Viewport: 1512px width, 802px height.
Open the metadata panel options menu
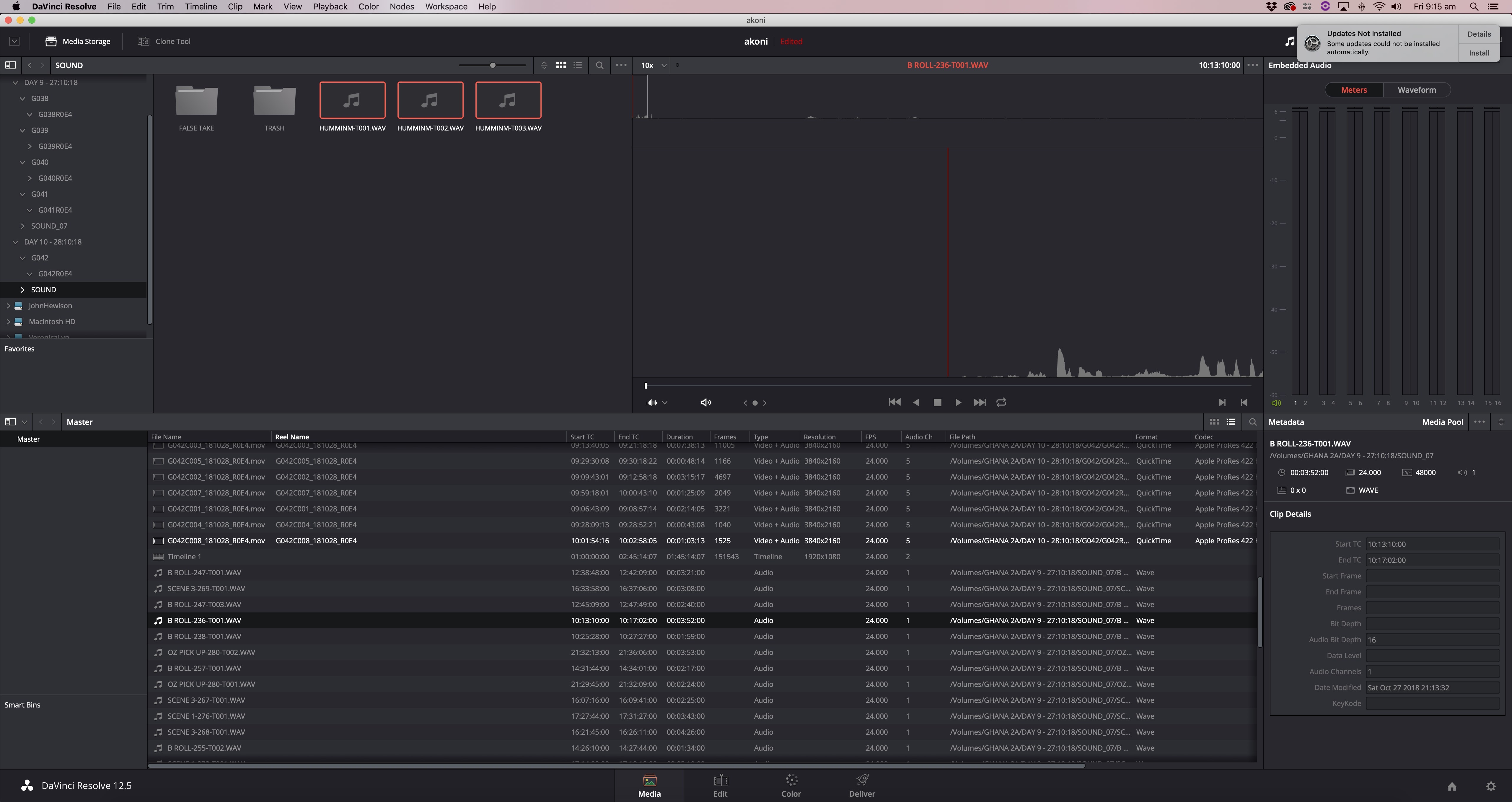click(1479, 422)
